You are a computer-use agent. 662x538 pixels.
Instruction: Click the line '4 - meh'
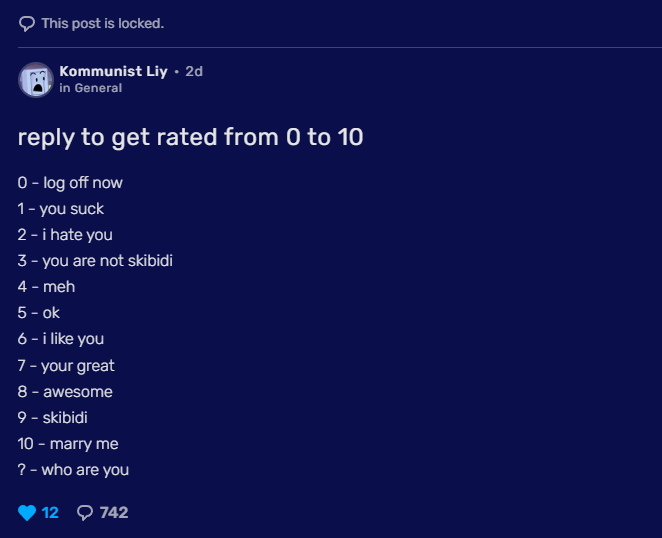click(x=47, y=287)
